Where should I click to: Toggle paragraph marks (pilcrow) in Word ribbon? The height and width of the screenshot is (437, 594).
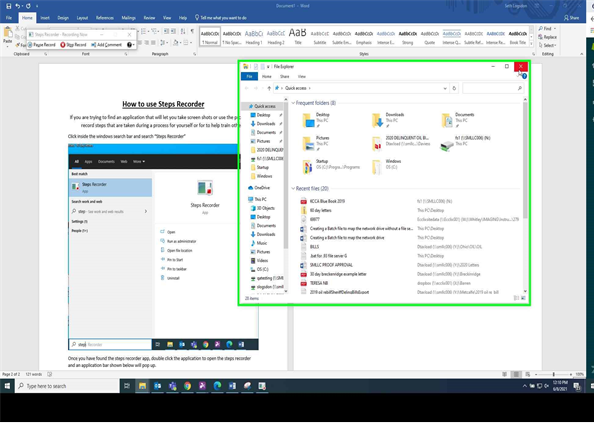point(192,31)
